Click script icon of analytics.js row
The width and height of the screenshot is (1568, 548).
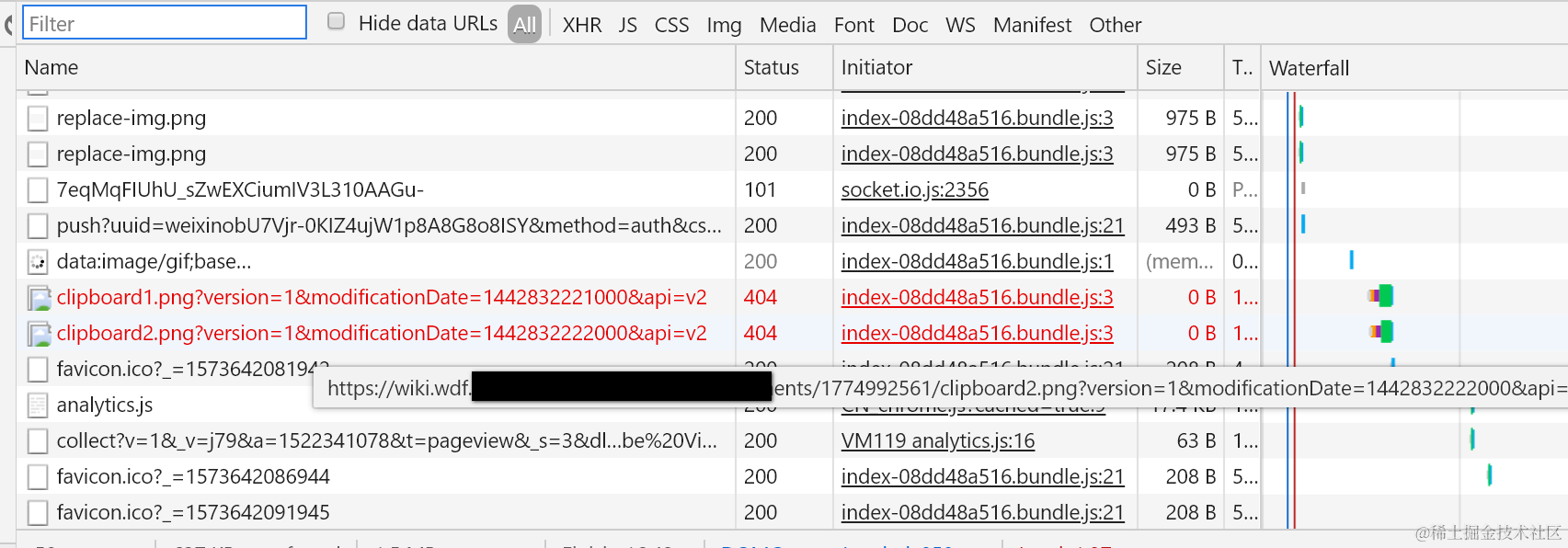click(38, 405)
